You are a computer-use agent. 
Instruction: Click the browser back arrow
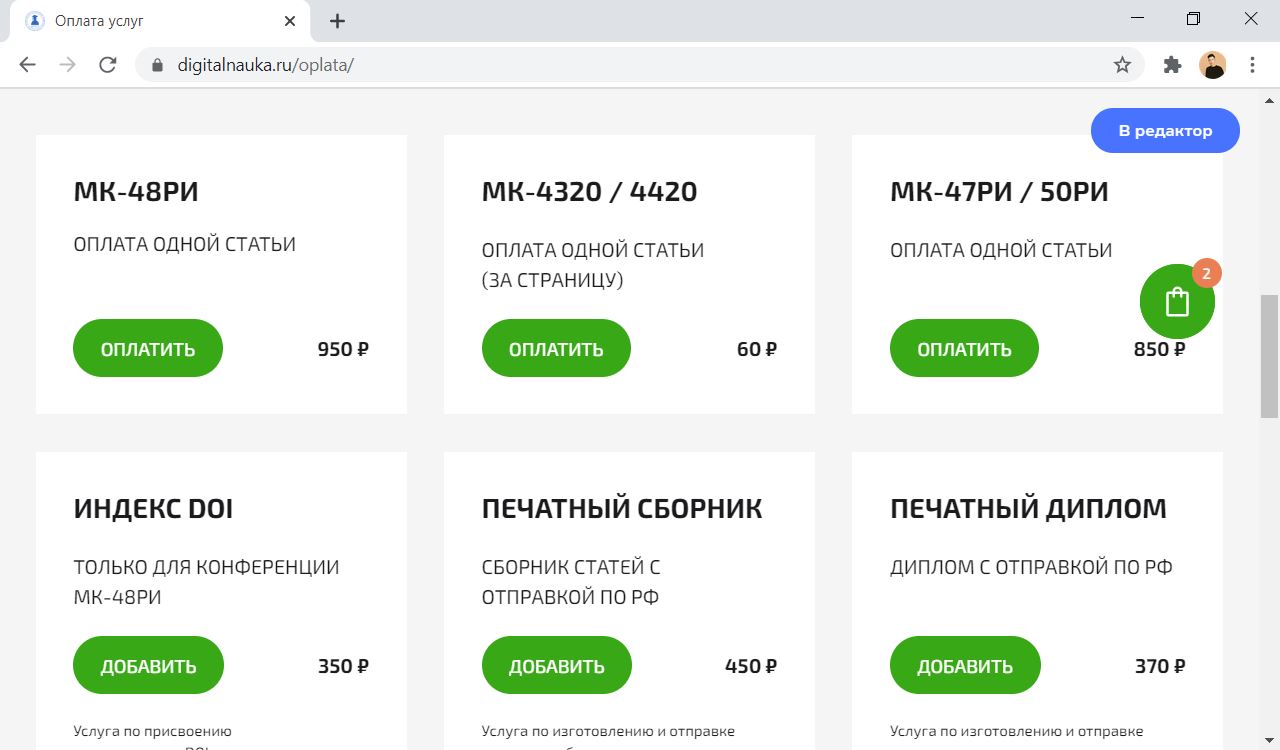pyautogui.click(x=27, y=65)
